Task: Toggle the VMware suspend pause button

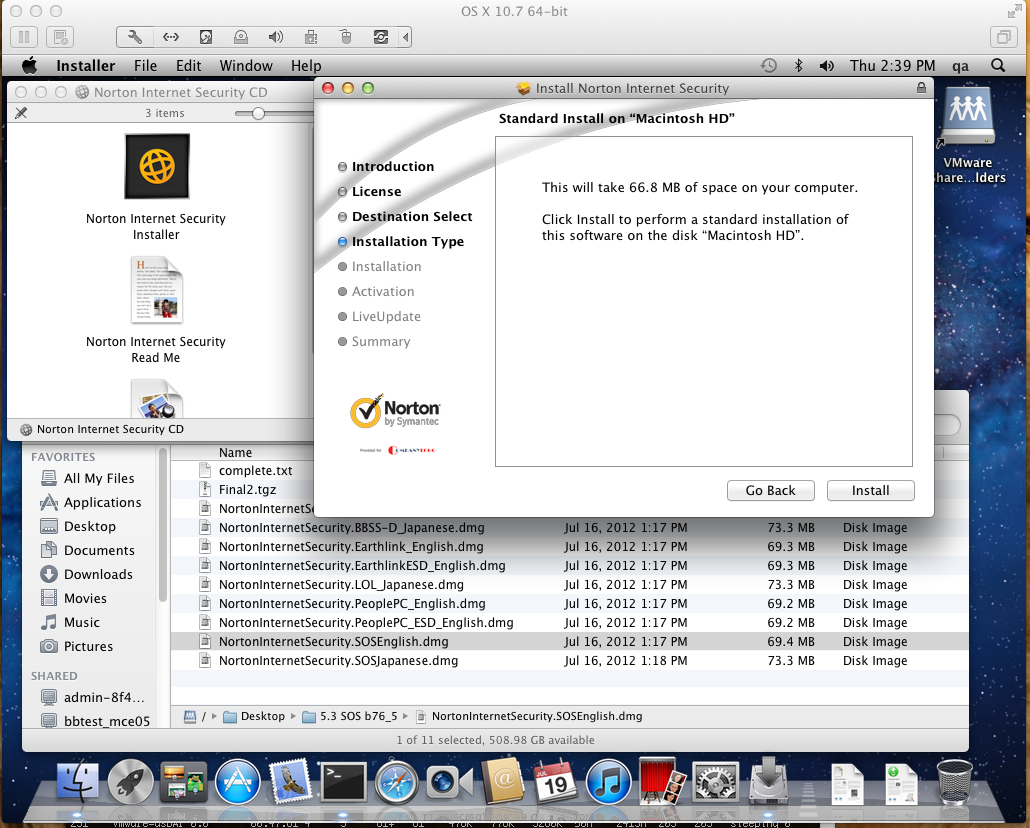Action: [x=25, y=37]
